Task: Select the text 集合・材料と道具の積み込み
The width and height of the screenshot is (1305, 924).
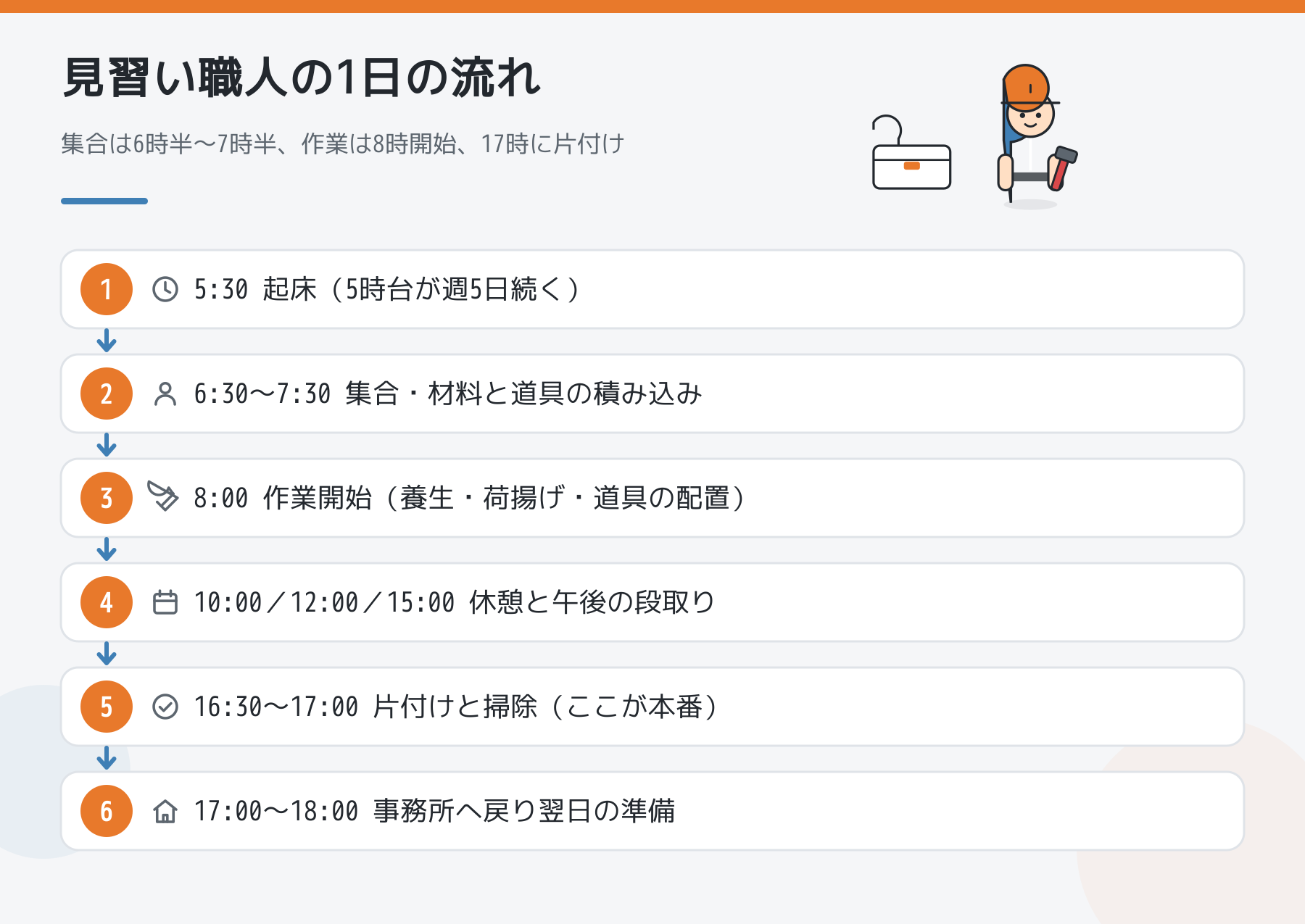Action: point(523,394)
